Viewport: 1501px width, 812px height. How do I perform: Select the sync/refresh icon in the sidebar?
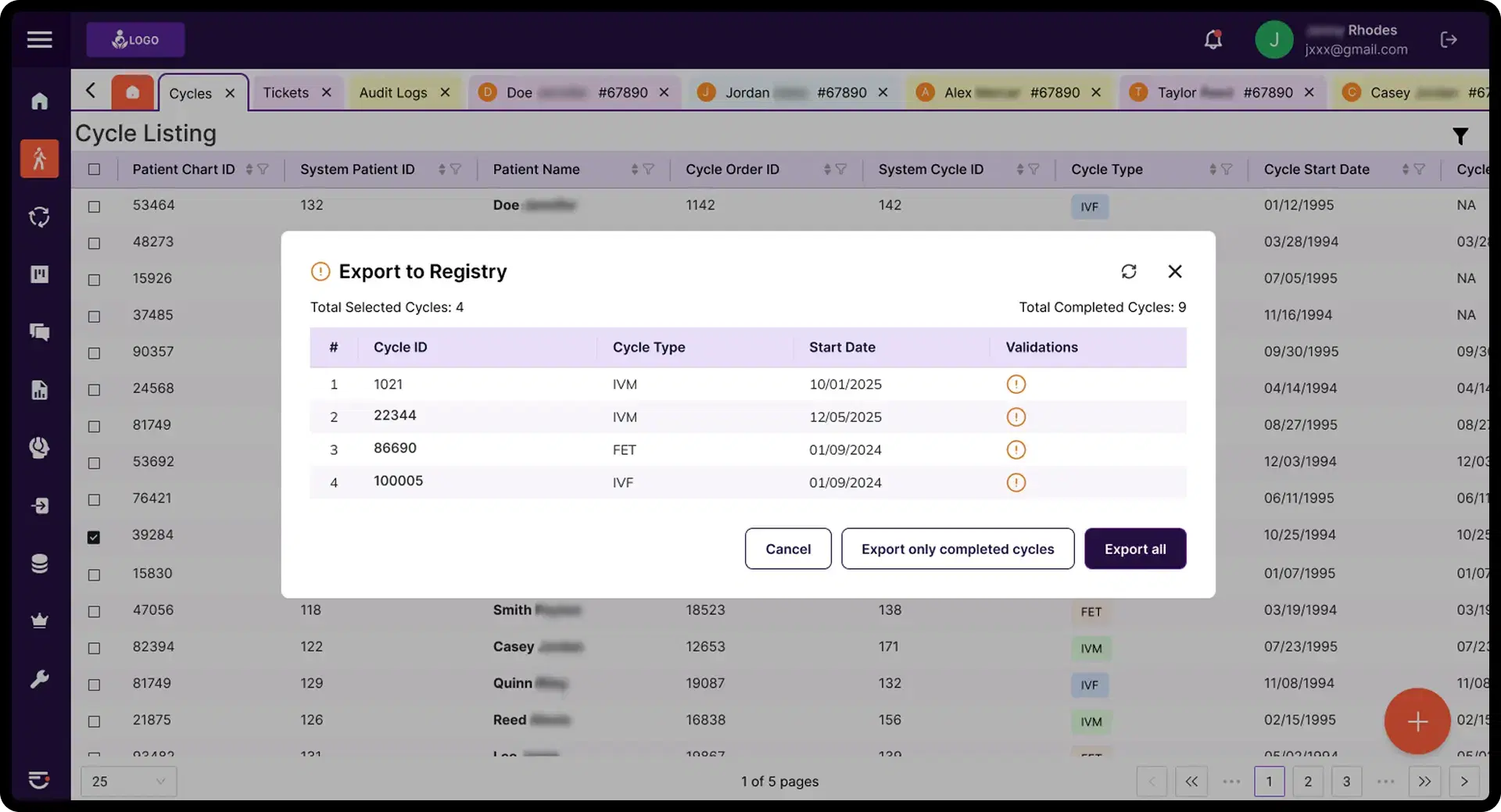pos(39,216)
